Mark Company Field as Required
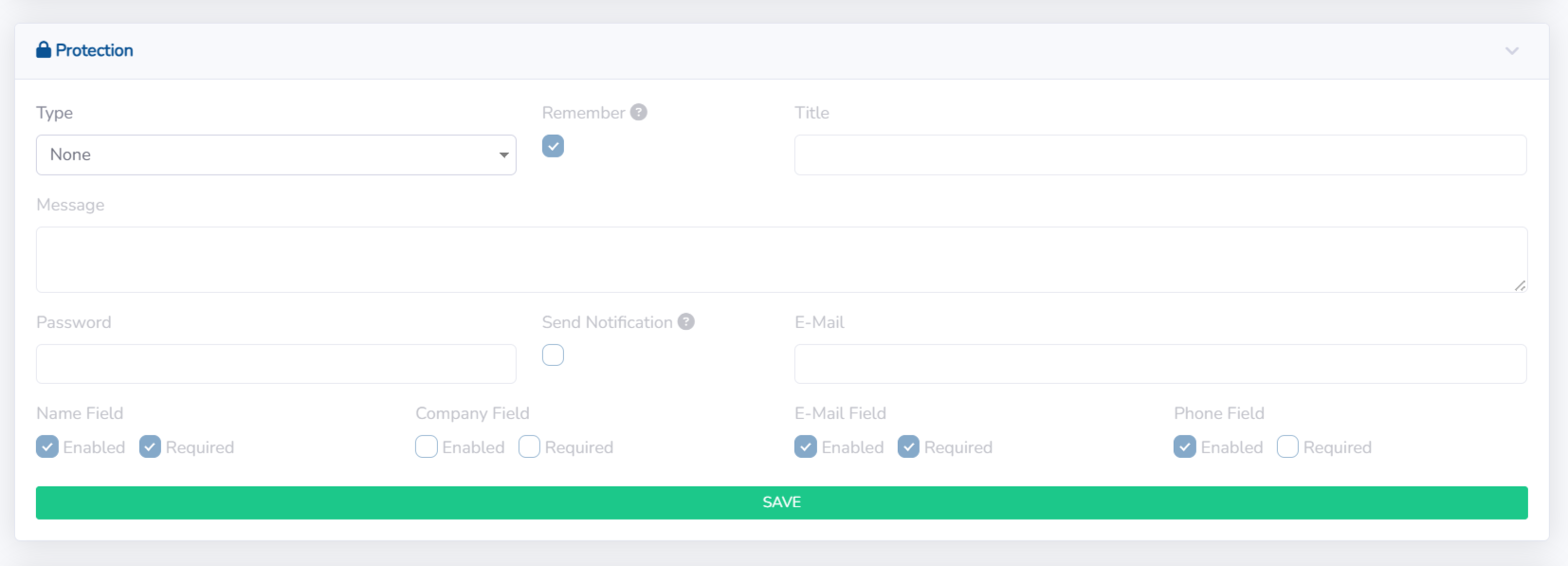This screenshot has height=566, width=1568. click(x=529, y=447)
